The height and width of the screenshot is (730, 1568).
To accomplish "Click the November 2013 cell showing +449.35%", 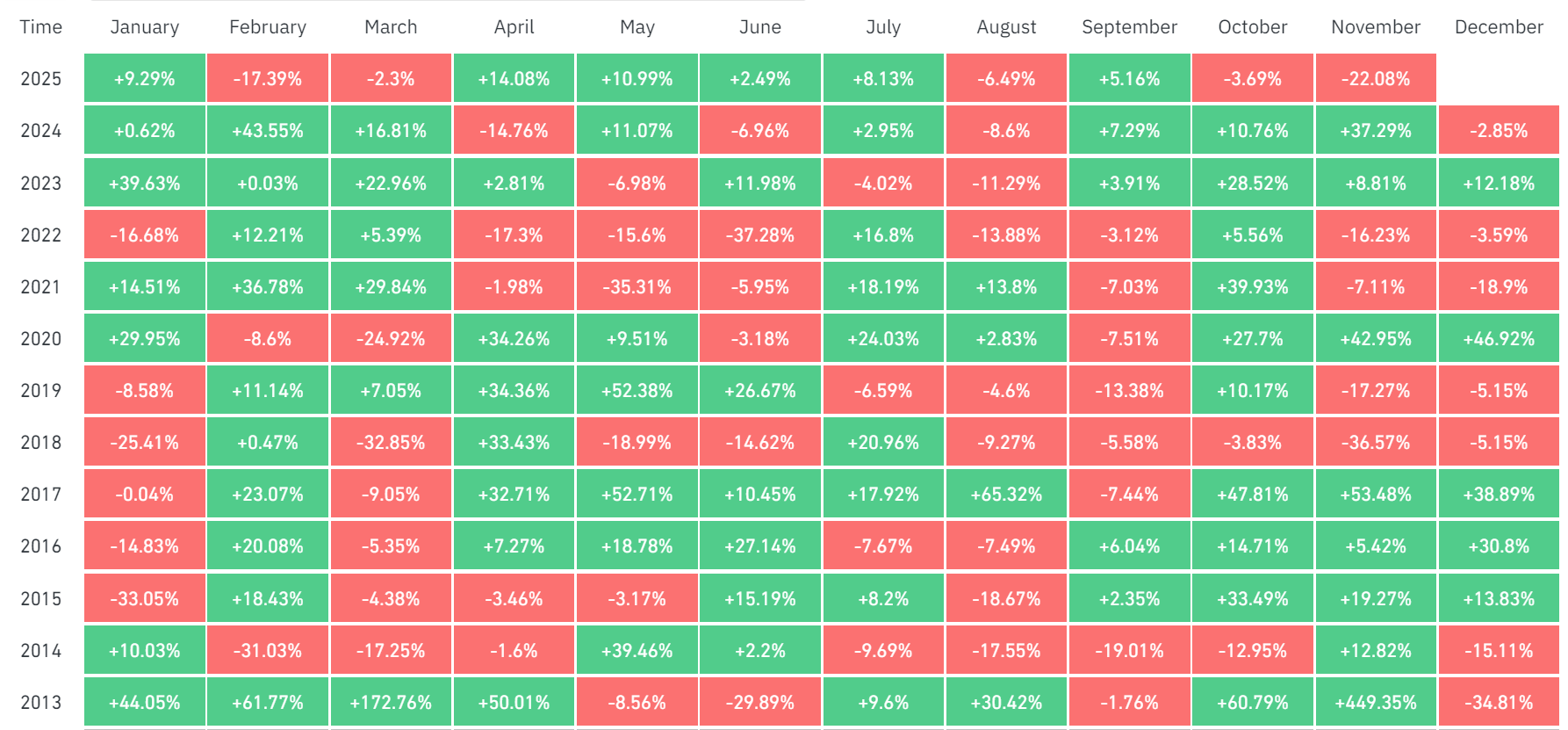I will point(1376,703).
